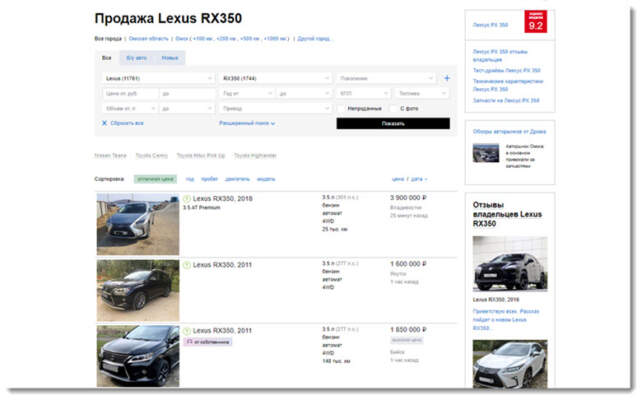Open the Drom auto news article thumbnail
This screenshot has height=400, width=642.
[x=486, y=152]
